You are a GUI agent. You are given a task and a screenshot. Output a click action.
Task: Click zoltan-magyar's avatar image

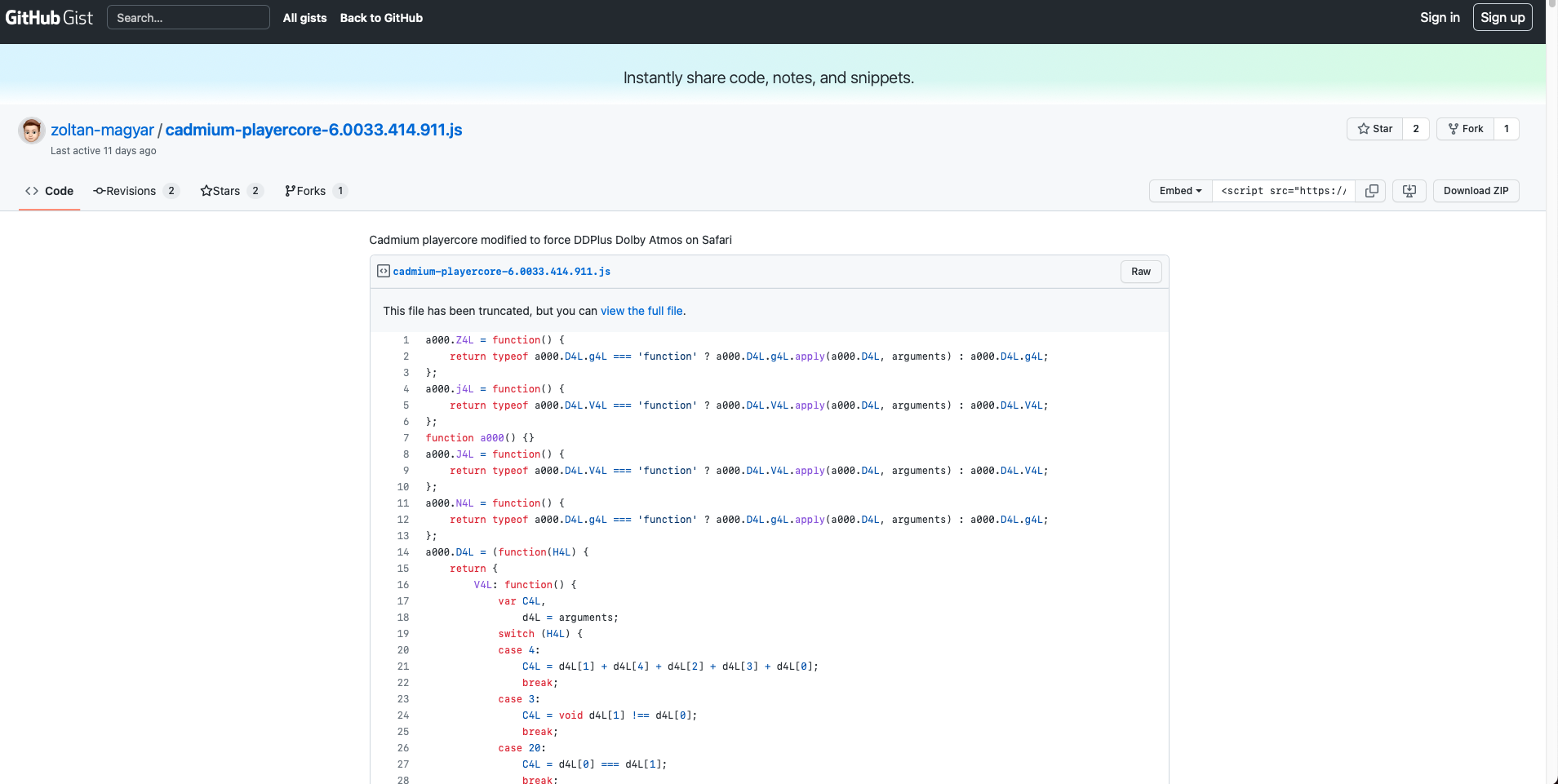32,131
